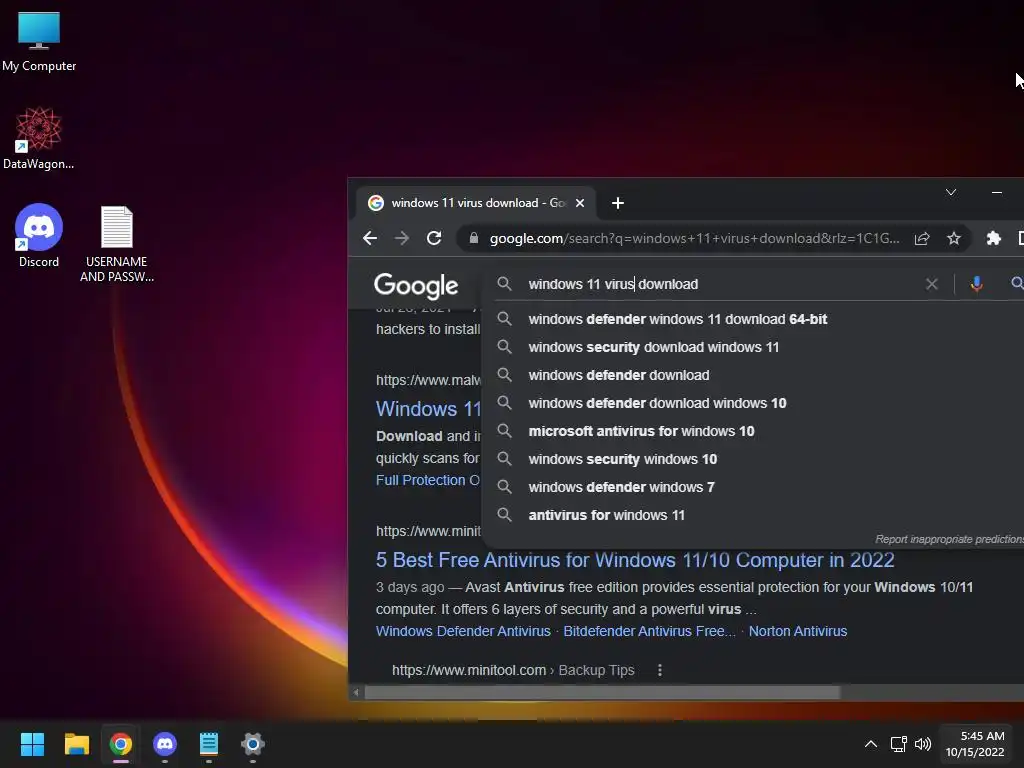
Task: Select the USERNAME AND PASSW text file
Action: pyautogui.click(x=117, y=244)
